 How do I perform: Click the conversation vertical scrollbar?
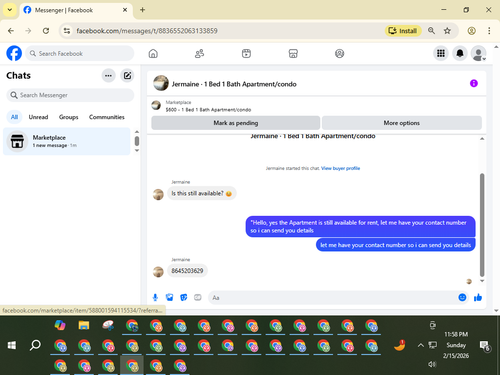tap(482, 225)
